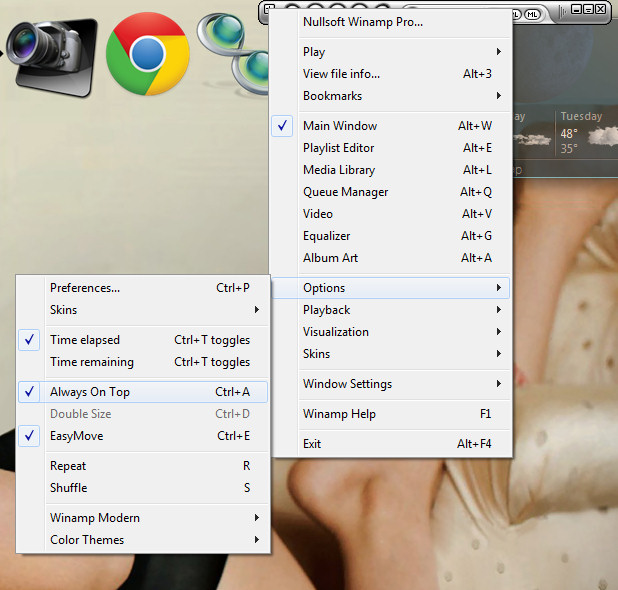Disable Always On Top option
Image resolution: width=618 pixels, height=590 pixels.
pyautogui.click(x=143, y=392)
